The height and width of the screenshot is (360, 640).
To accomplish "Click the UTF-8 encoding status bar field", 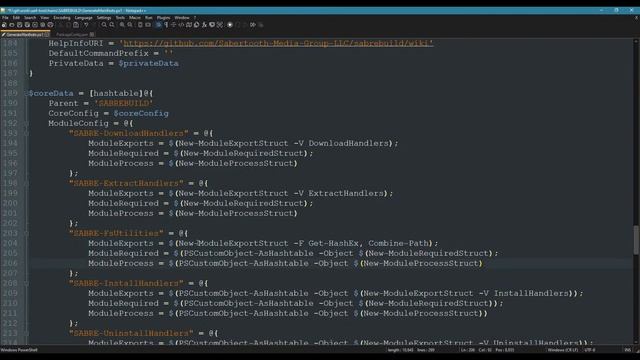I will click(590, 350).
